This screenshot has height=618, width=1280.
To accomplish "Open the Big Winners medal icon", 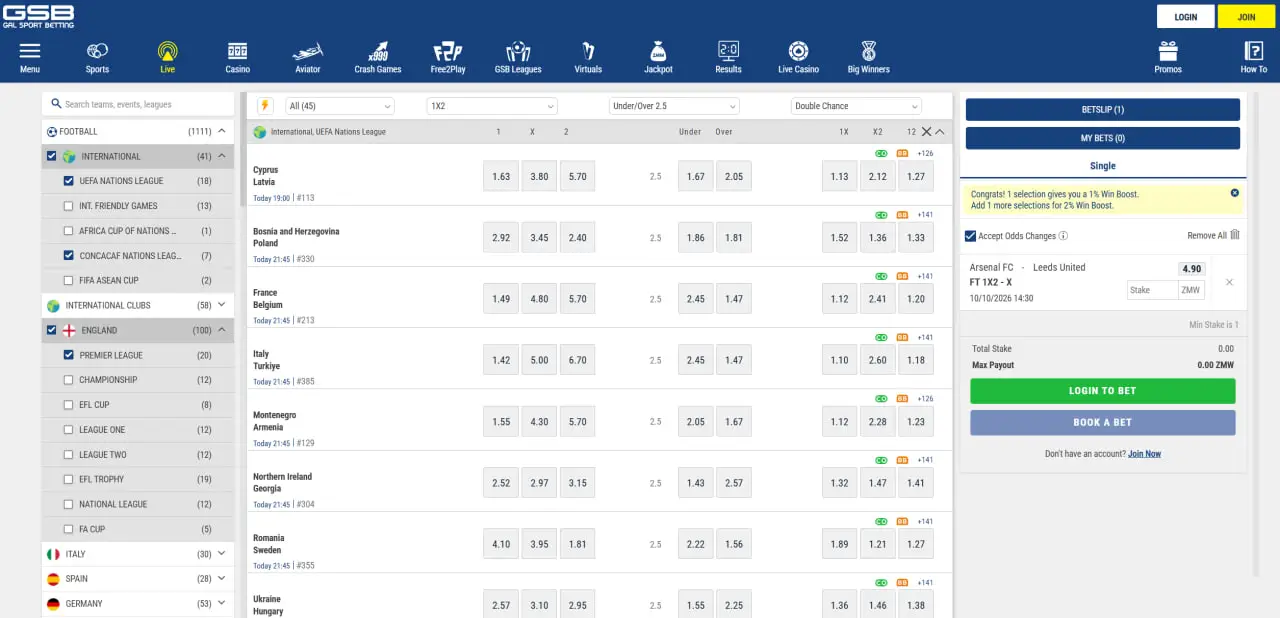I will point(868,51).
